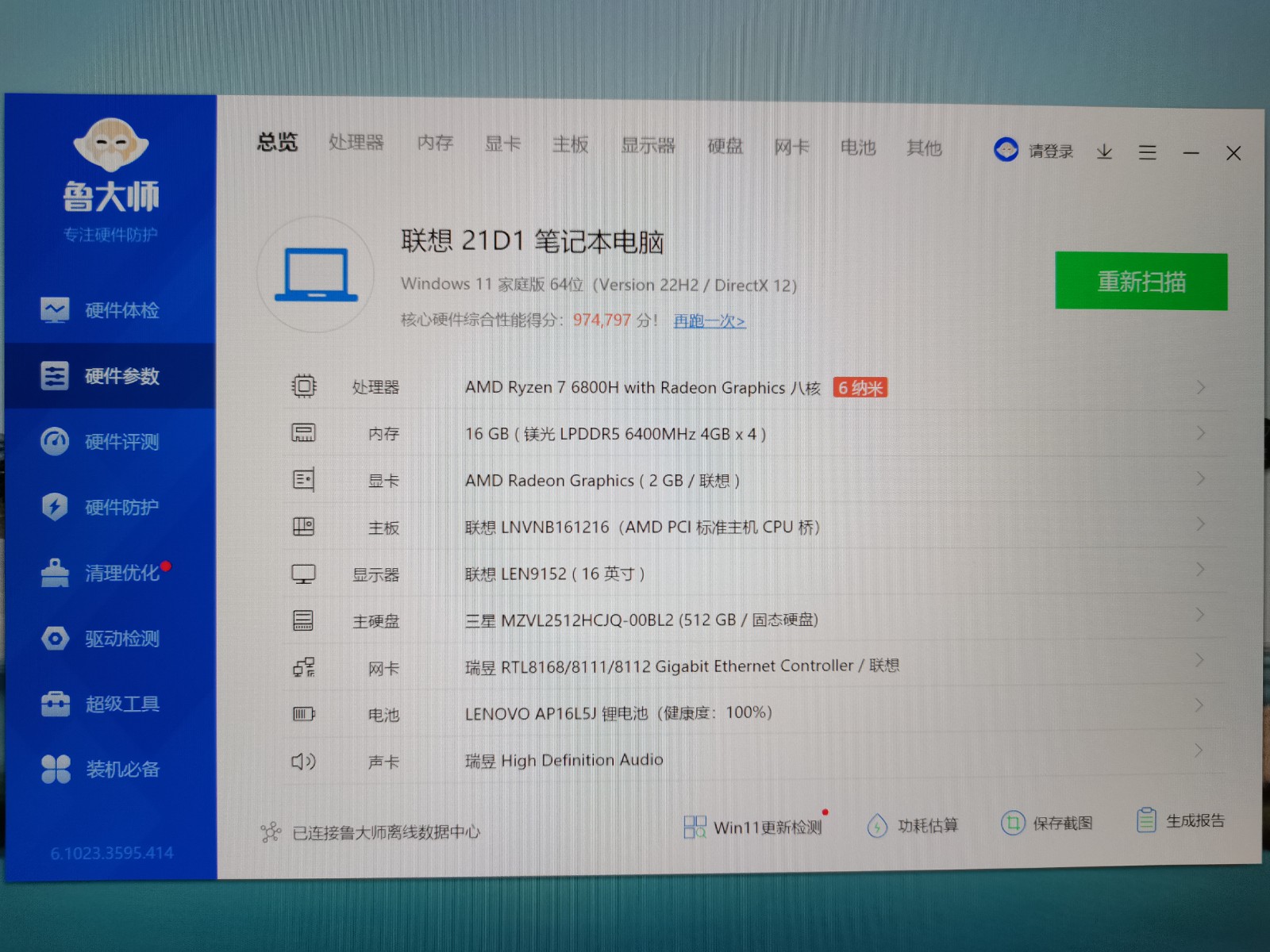Click the battery icon
The width and height of the screenshot is (1270, 952).
point(303,714)
